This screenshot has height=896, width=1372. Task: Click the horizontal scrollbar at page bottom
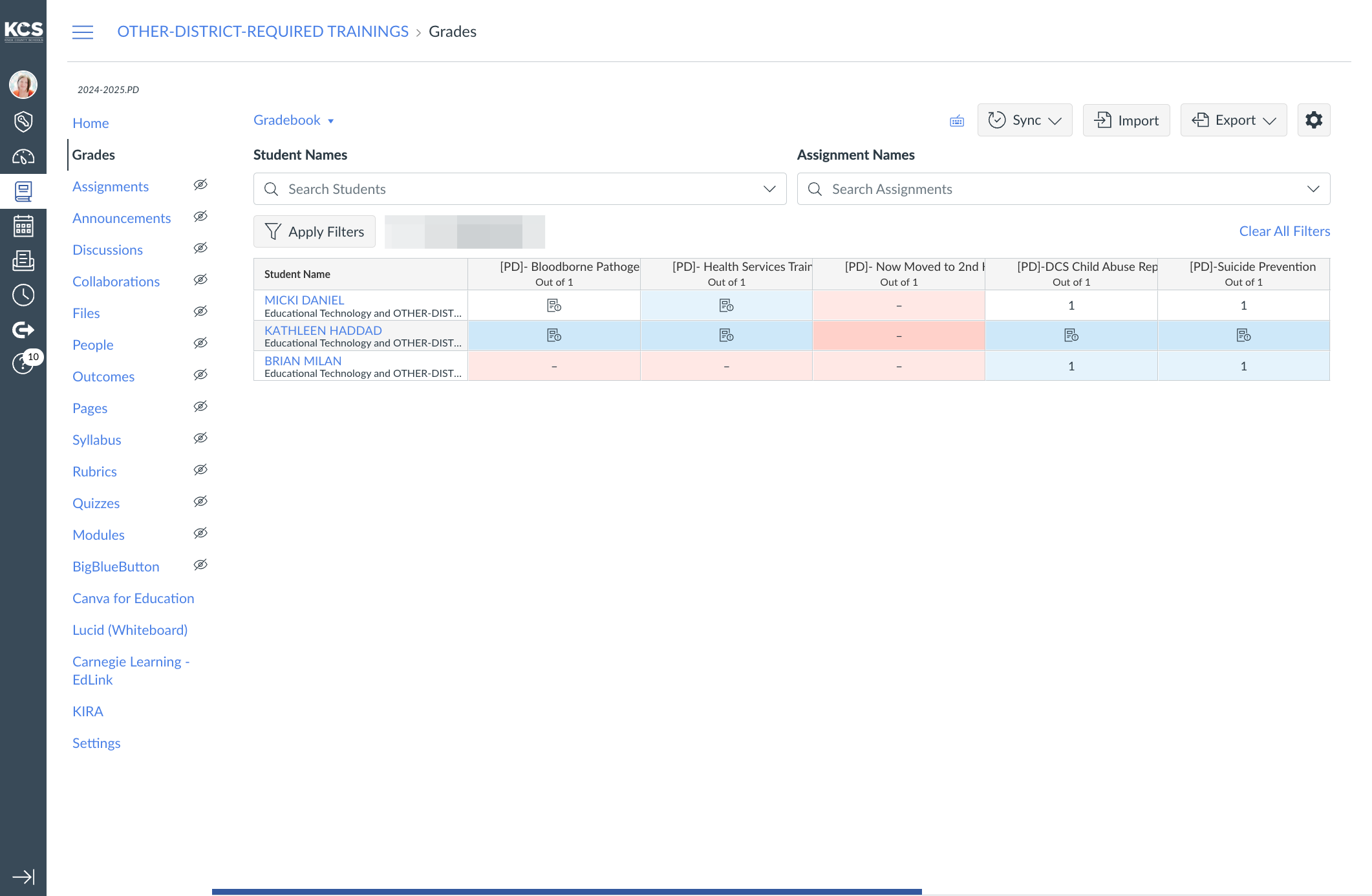(566, 891)
